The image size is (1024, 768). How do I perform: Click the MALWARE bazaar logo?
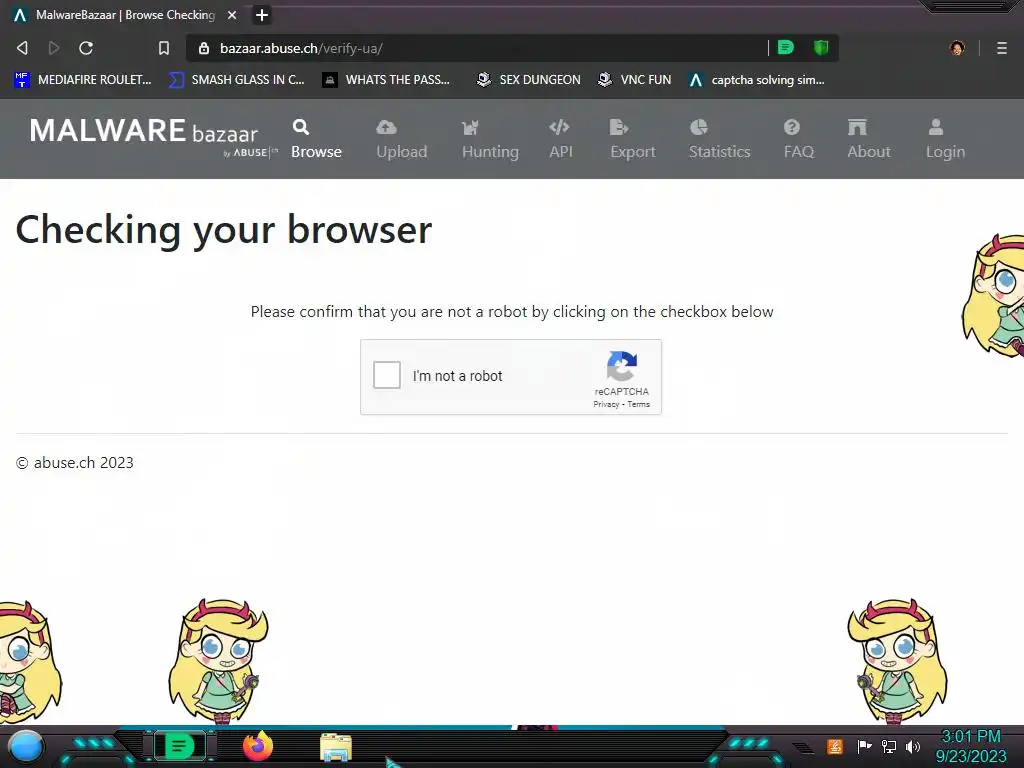153,137
